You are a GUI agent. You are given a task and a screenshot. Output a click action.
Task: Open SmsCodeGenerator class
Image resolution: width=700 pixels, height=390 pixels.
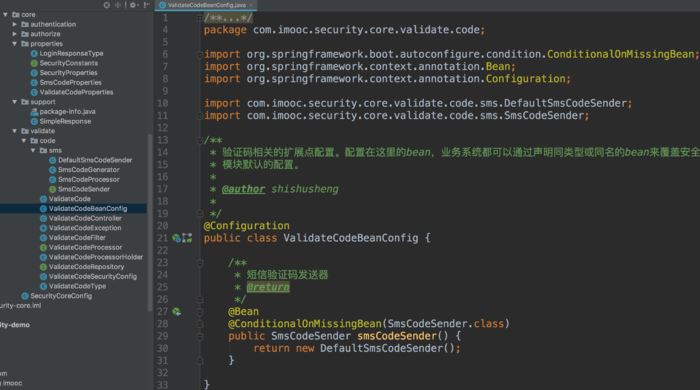(x=84, y=170)
